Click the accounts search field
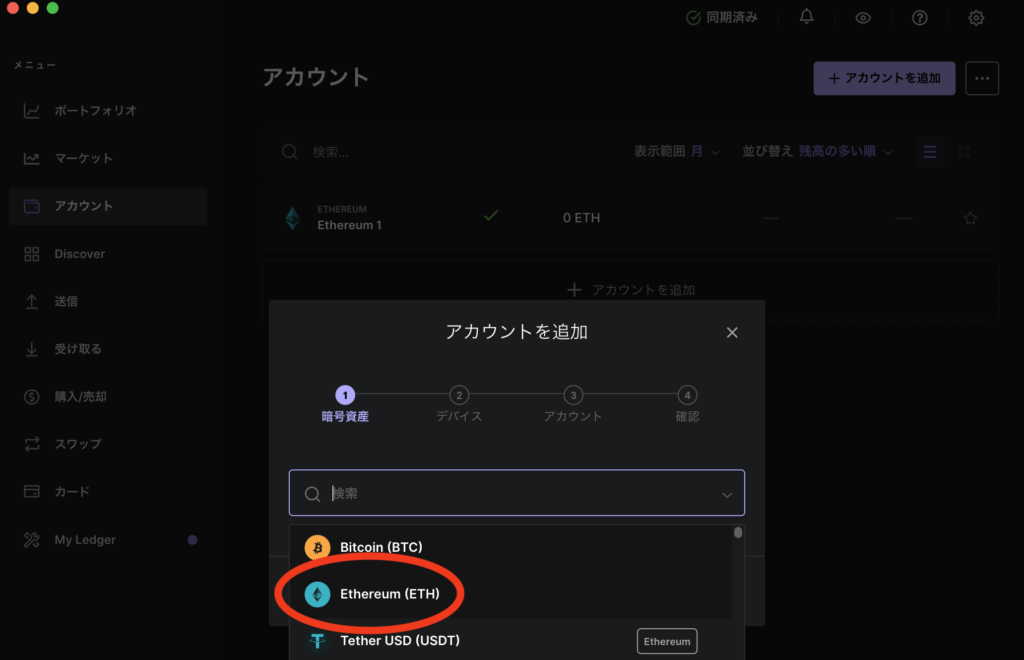 pos(444,152)
